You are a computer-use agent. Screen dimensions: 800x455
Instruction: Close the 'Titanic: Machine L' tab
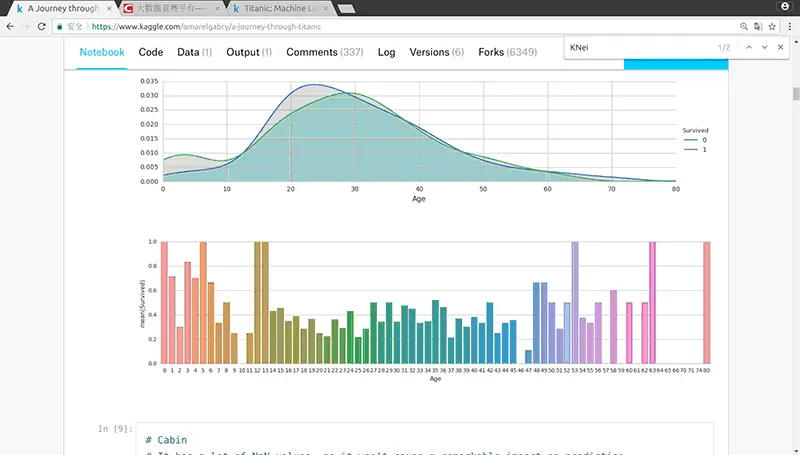[x=326, y=9]
